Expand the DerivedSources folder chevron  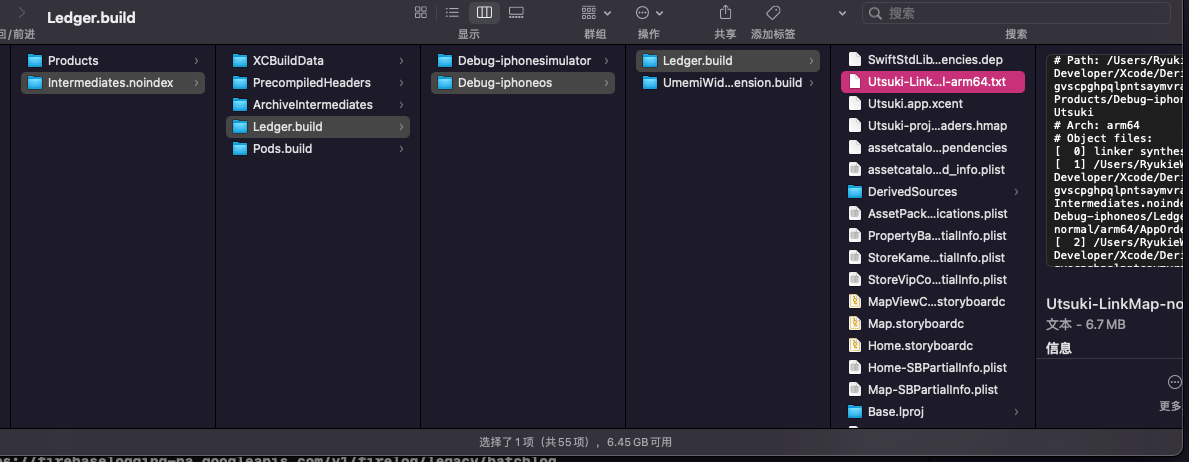click(x=1016, y=192)
